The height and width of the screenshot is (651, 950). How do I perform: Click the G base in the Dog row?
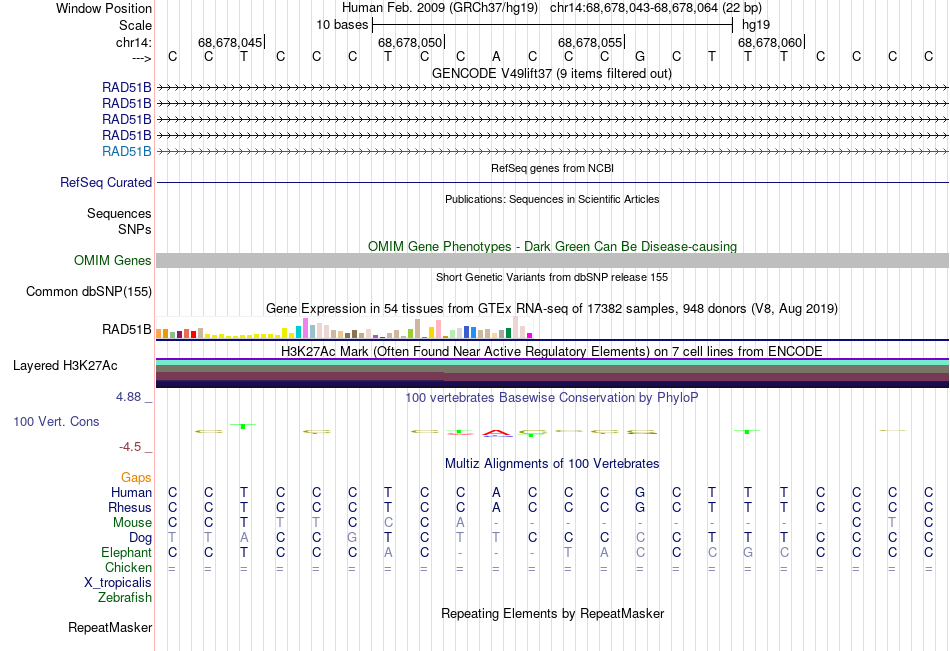352,538
